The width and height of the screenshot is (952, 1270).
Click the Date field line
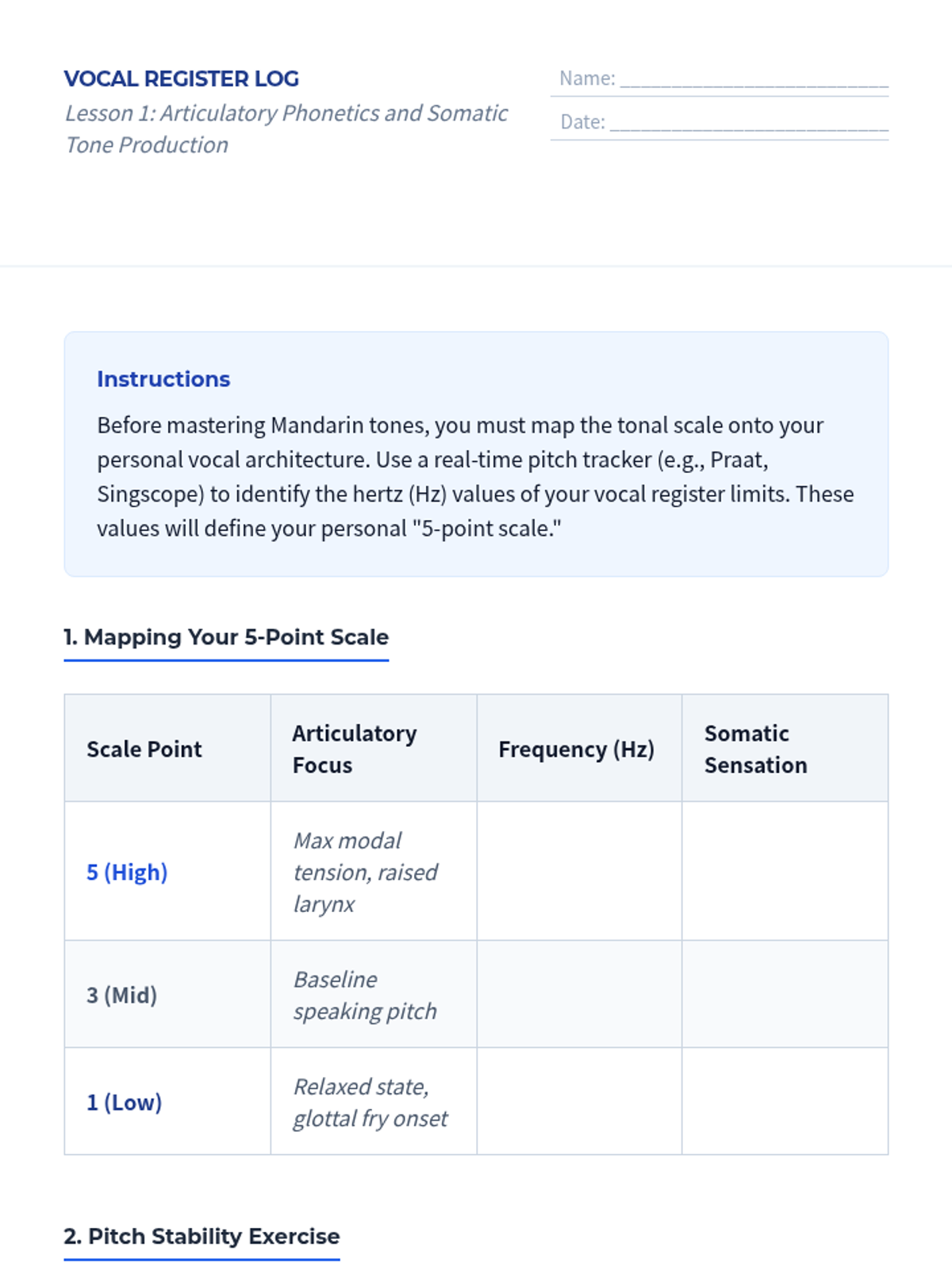748,122
